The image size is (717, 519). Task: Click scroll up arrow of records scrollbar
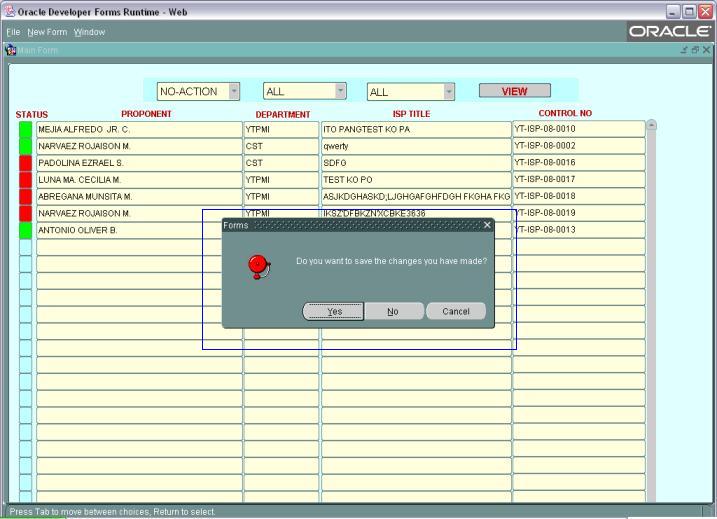click(x=652, y=125)
